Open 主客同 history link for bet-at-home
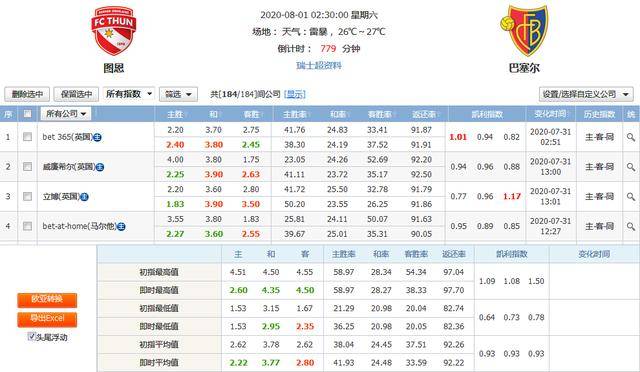The height and width of the screenshot is (372, 640). (599, 226)
